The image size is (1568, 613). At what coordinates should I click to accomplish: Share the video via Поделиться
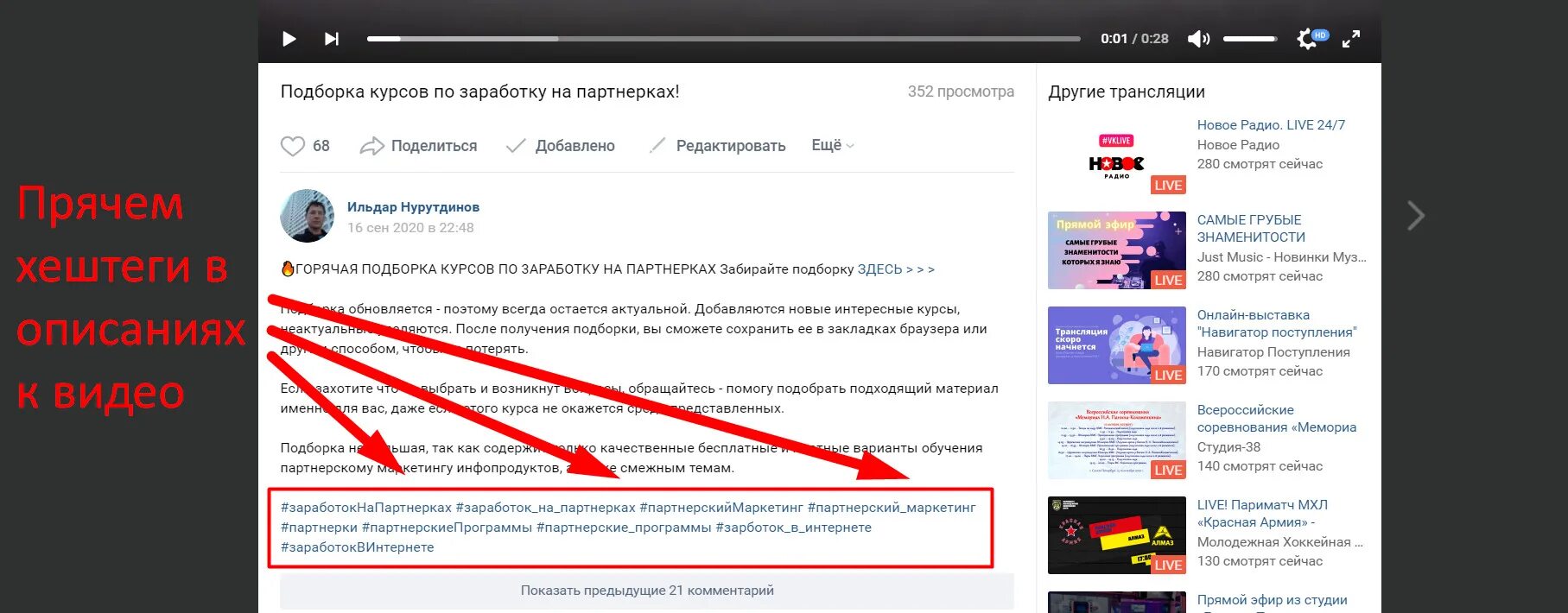pyautogui.click(x=418, y=146)
